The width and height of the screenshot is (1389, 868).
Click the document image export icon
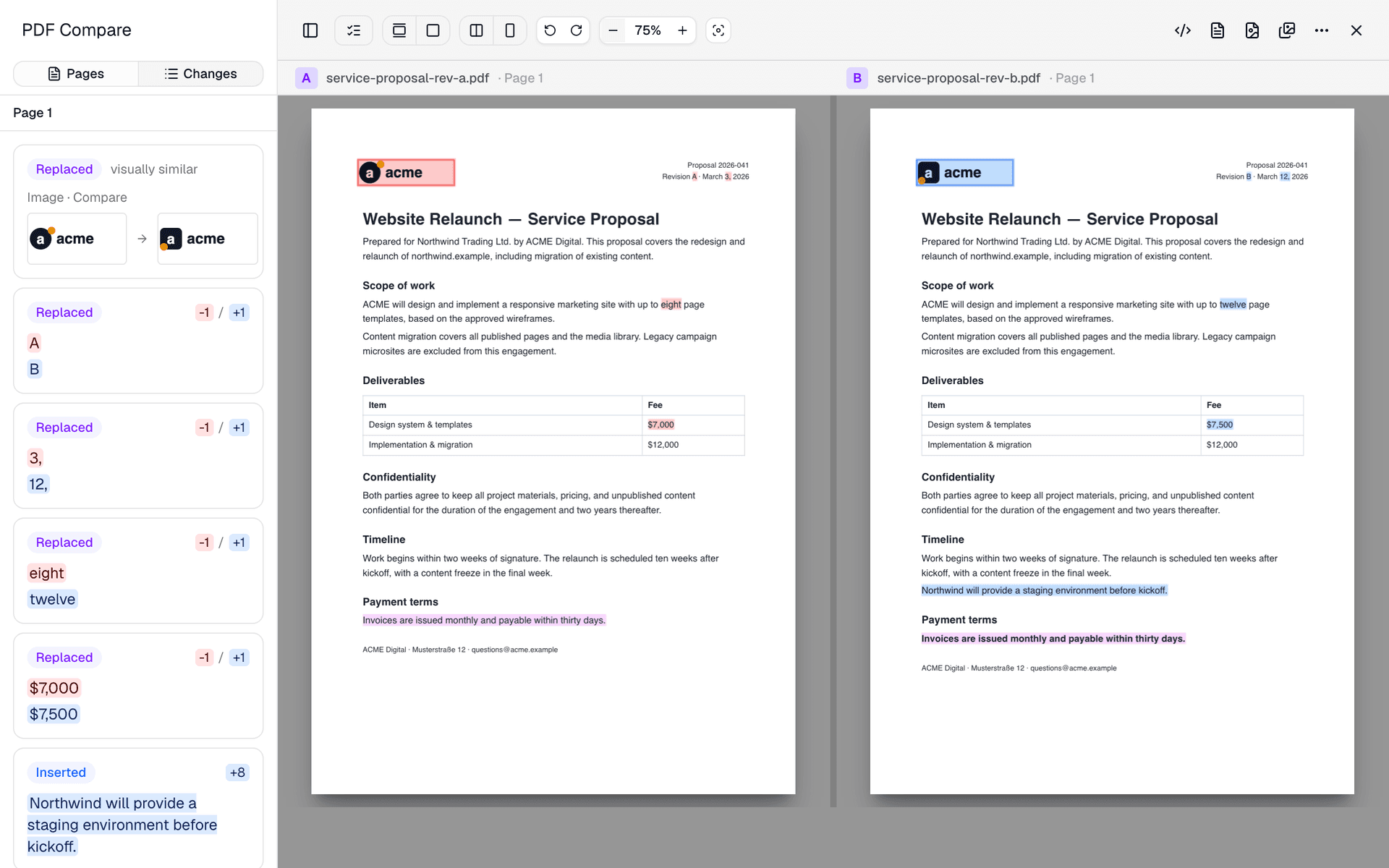[1252, 30]
